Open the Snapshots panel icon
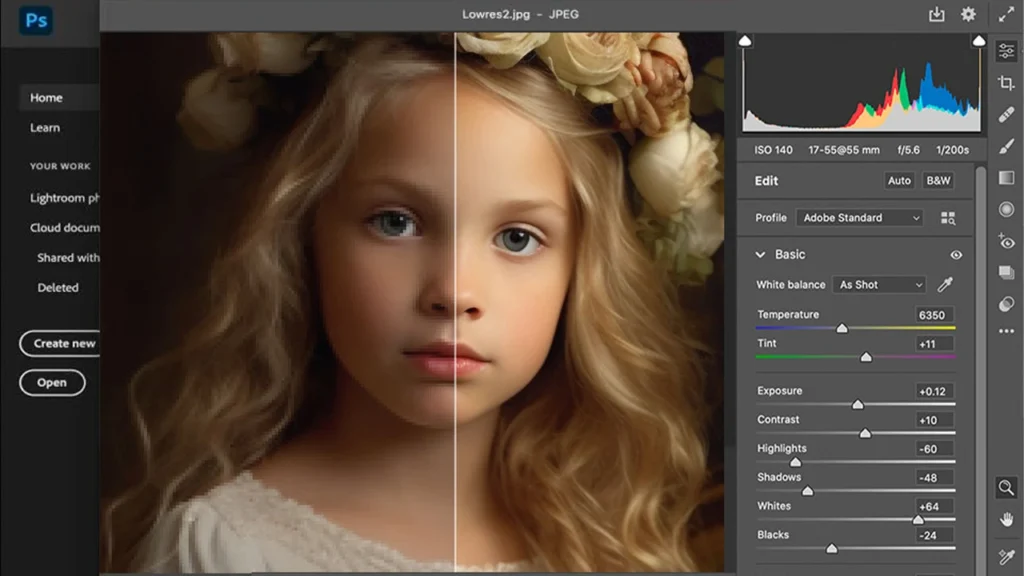 (1006, 272)
